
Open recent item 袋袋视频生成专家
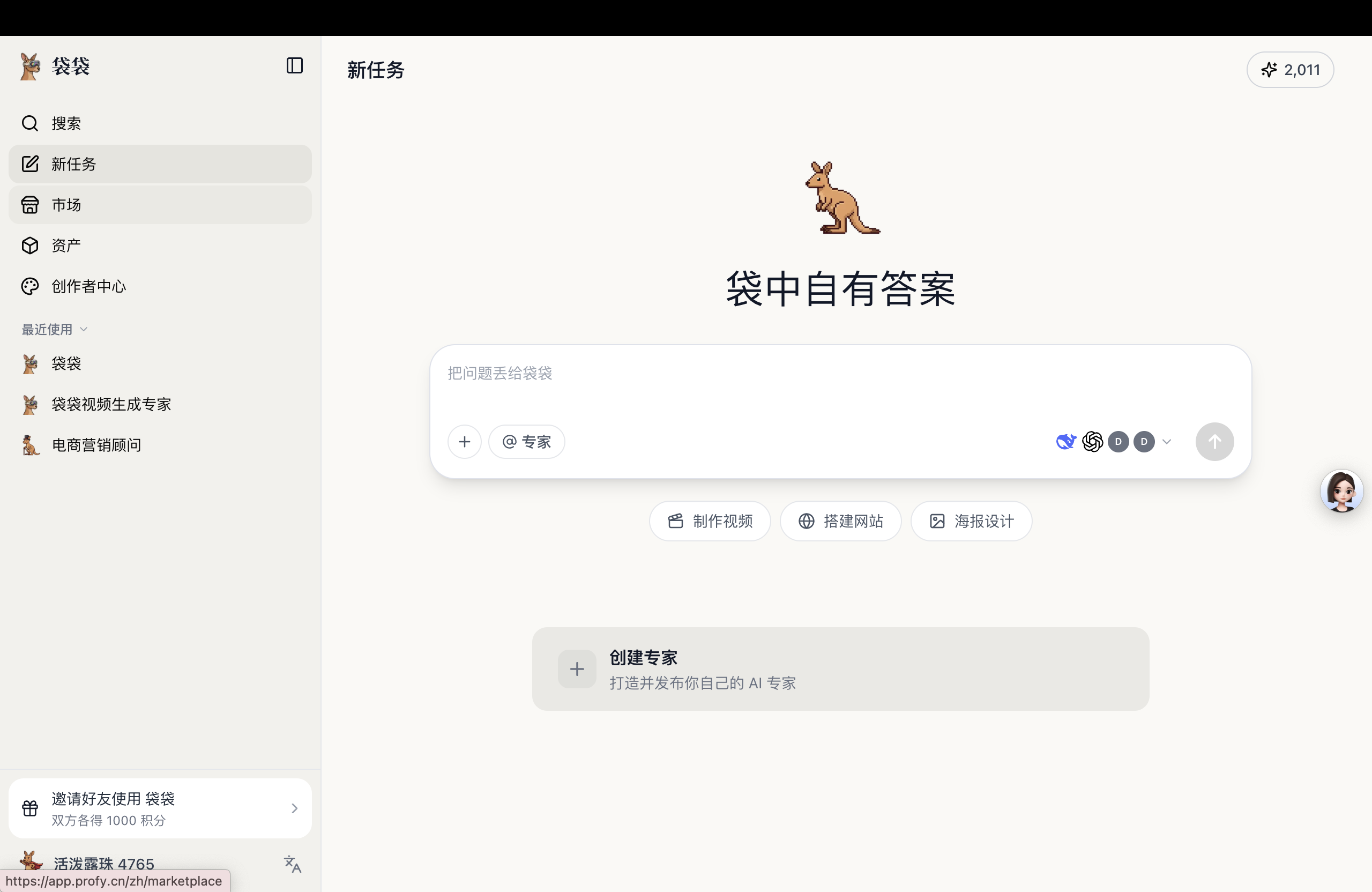[x=160, y=405]
